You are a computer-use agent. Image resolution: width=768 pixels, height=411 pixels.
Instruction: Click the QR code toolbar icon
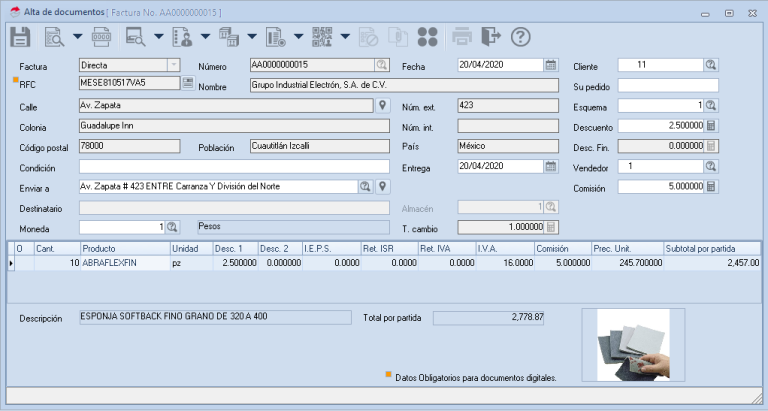(x=322, y=37)
